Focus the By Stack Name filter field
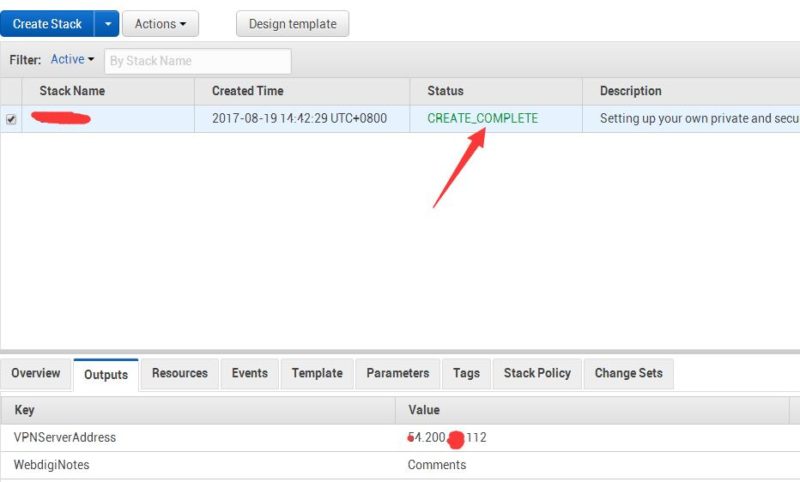 click(x=197, y=61)
